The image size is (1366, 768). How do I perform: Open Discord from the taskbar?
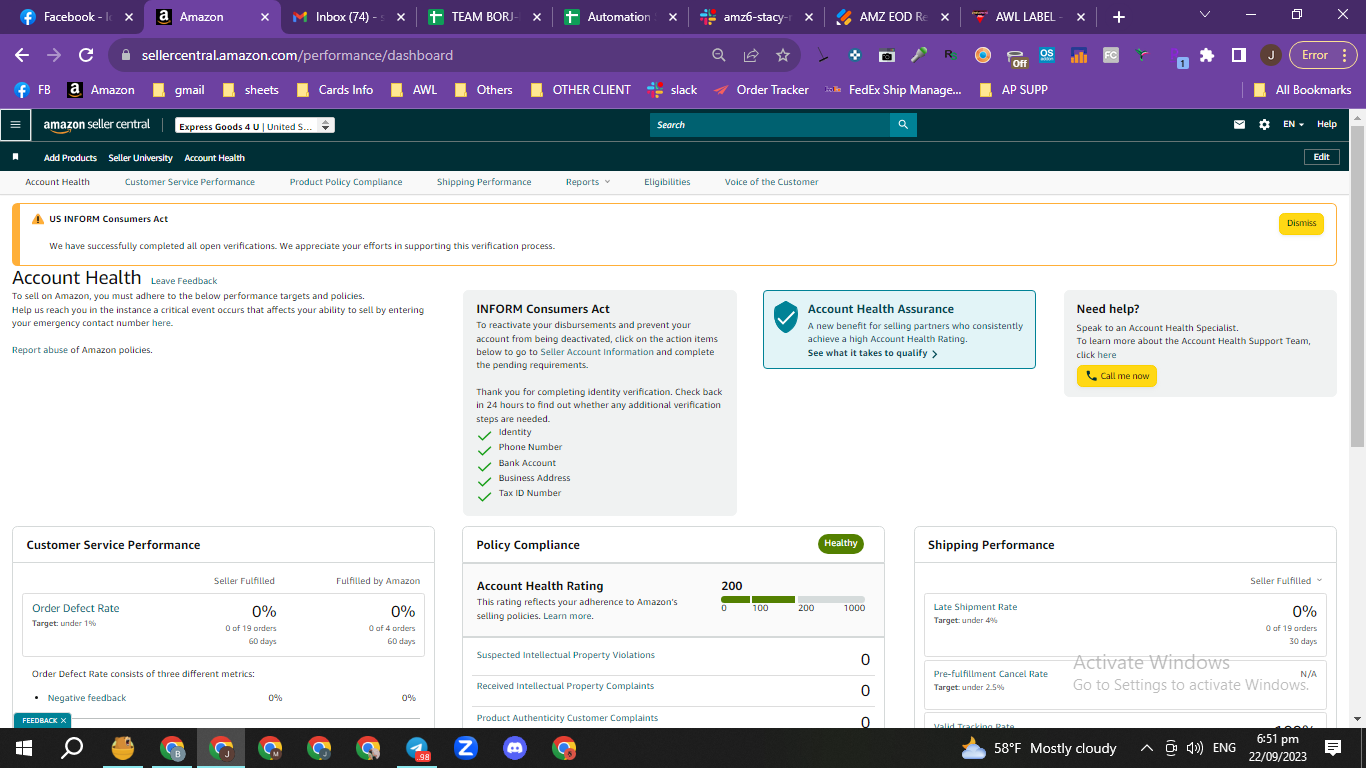click(x=515, y=748)
